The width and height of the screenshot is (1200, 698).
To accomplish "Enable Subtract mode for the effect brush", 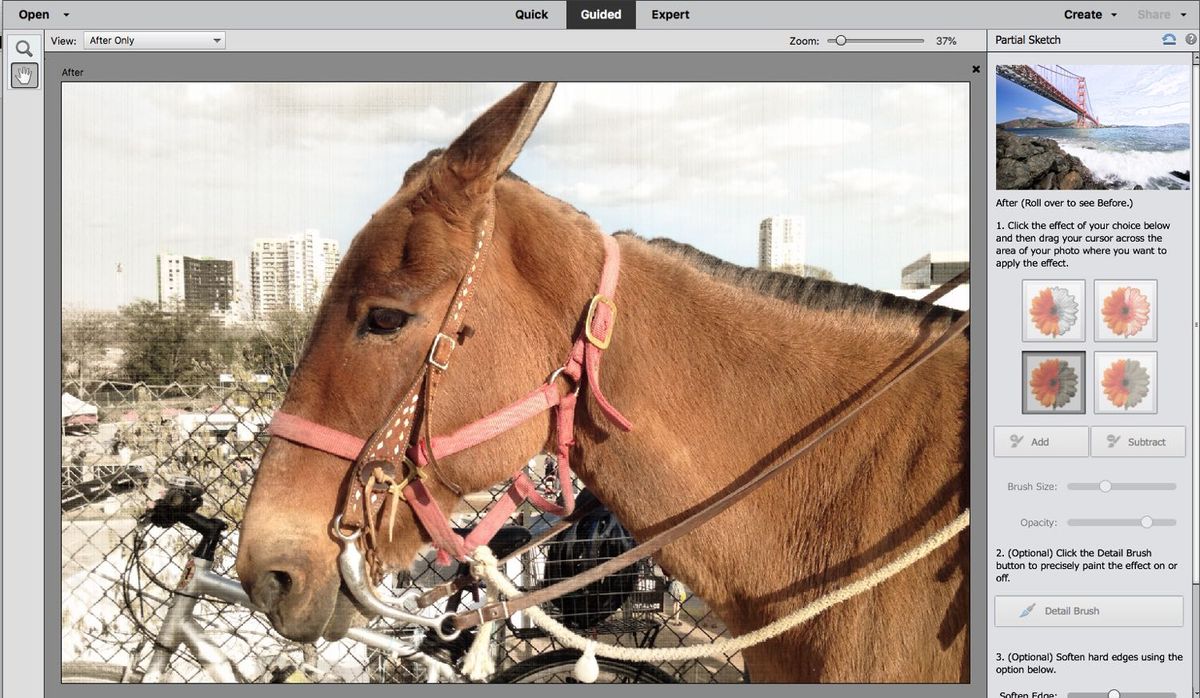I will tap(1138, 441).
